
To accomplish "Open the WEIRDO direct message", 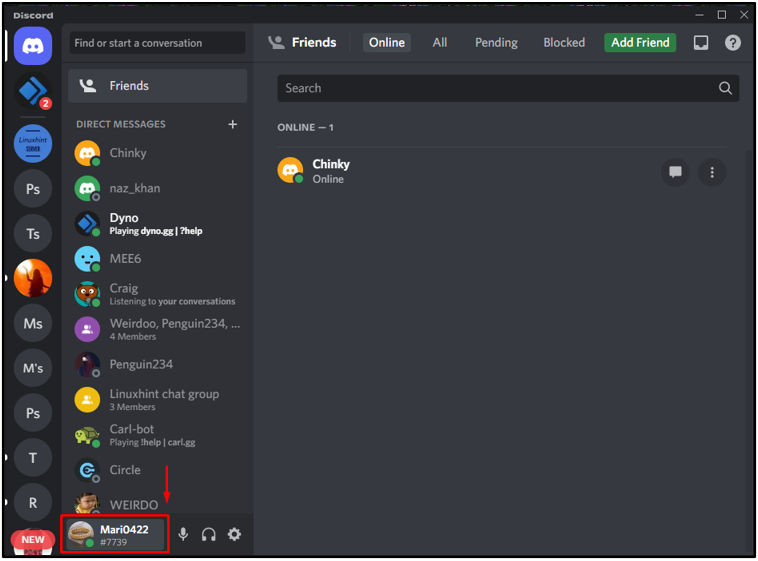I will pos(158,503).
